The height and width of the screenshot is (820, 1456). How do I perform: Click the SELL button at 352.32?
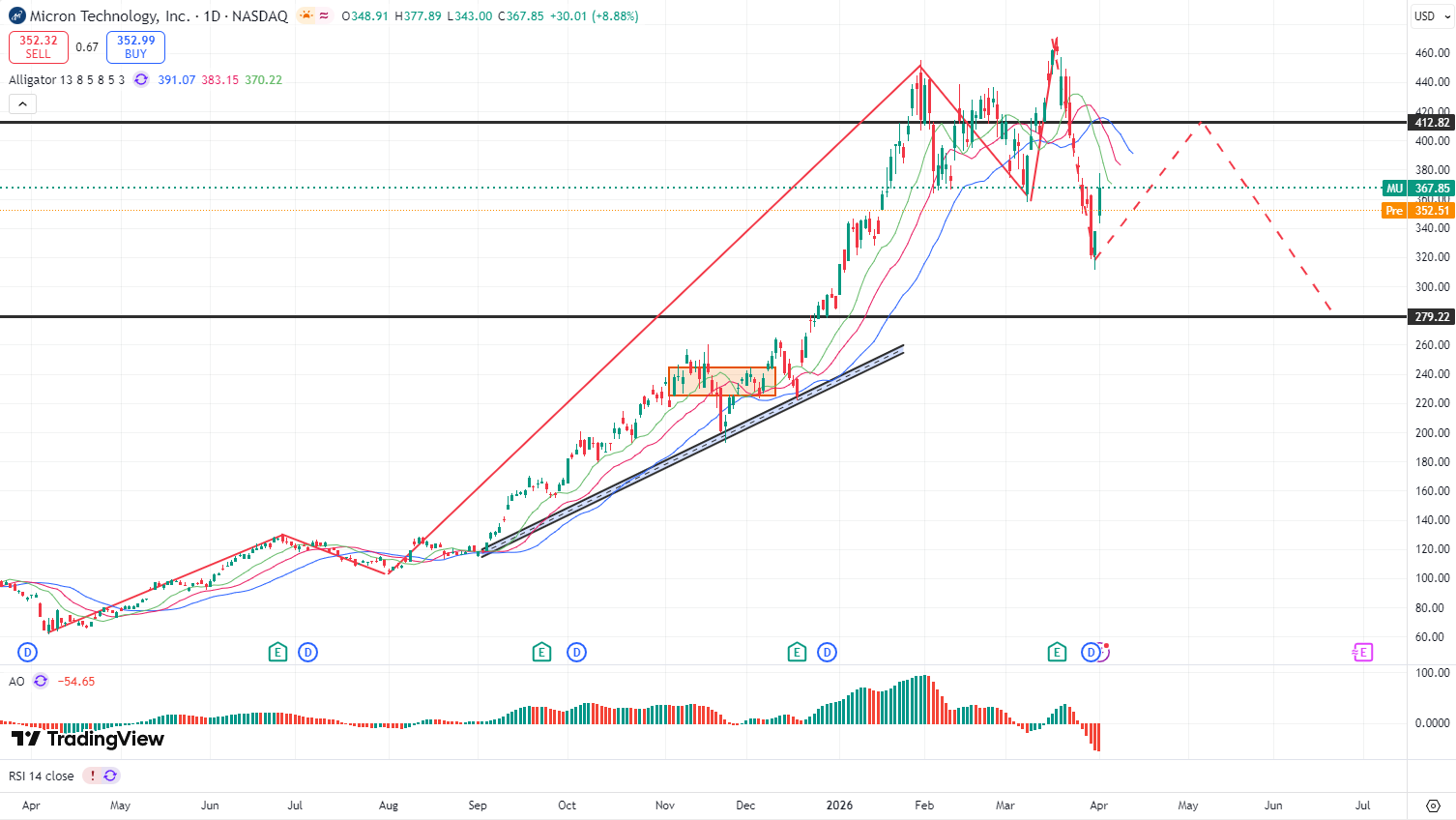39,46
